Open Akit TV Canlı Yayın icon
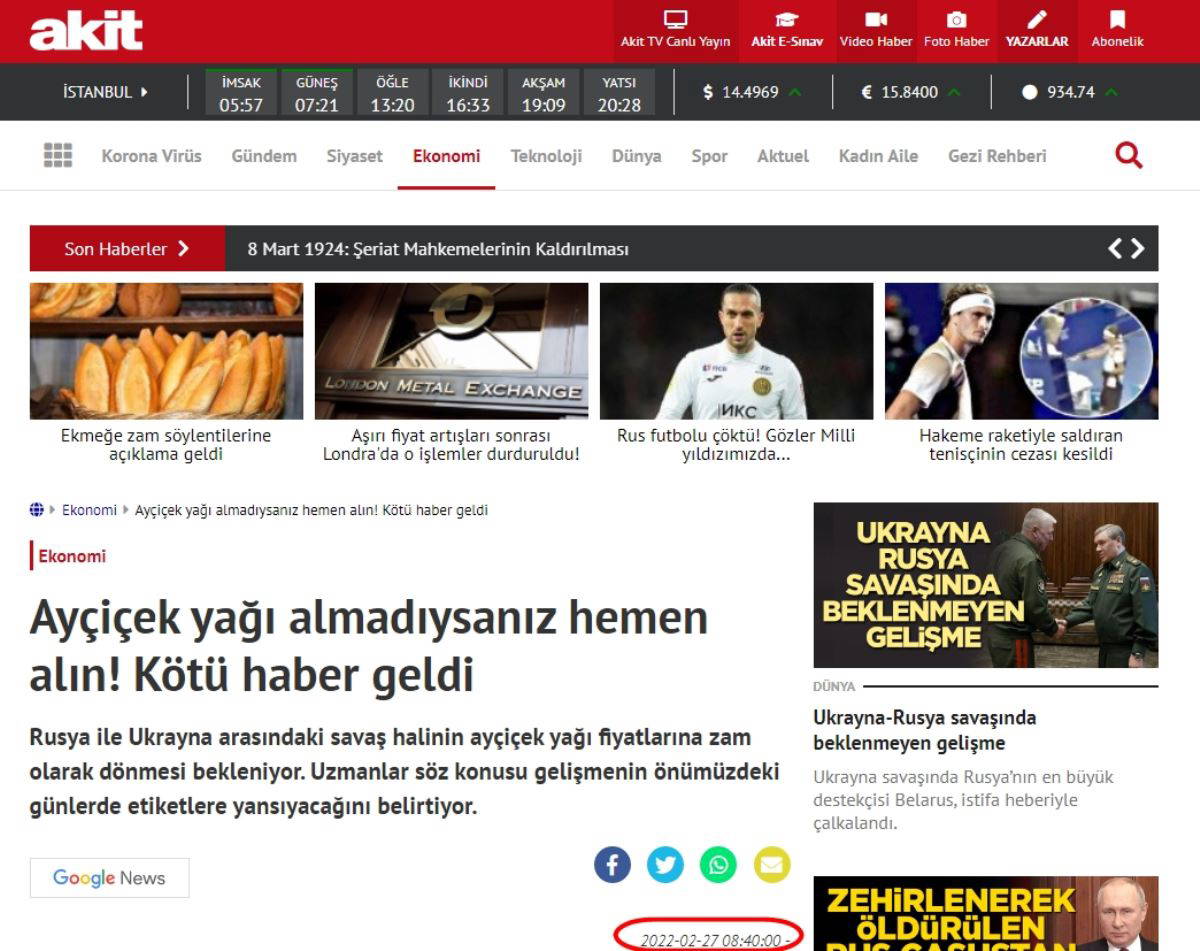The height and width of the screenshot is (951, 1200). [x=676, y=20]
